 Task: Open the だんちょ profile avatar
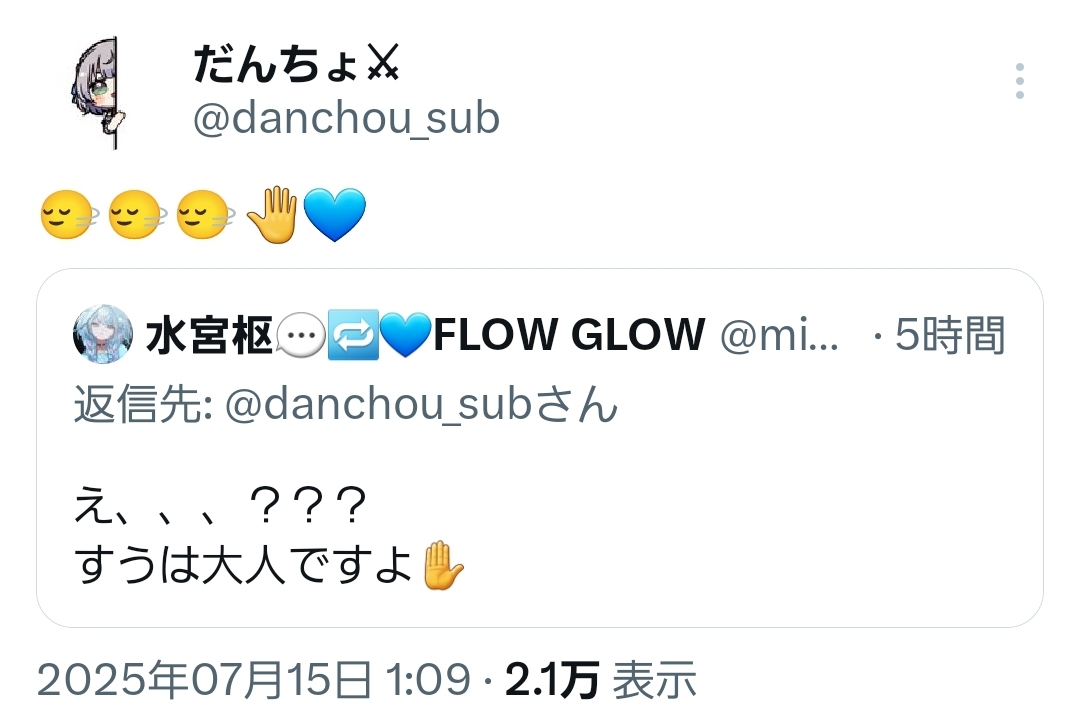[x=96, y=92]
